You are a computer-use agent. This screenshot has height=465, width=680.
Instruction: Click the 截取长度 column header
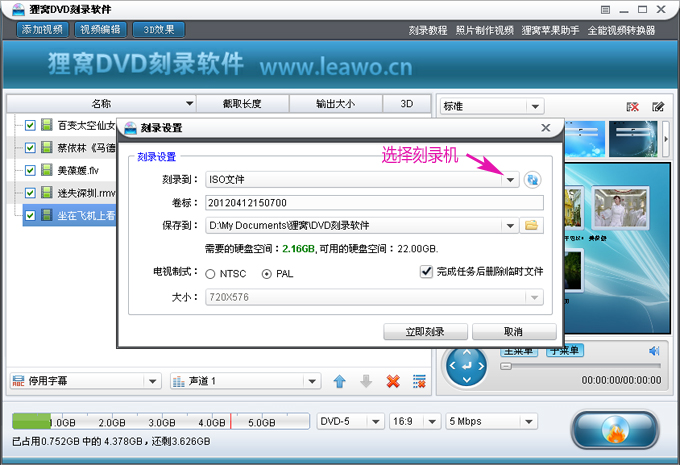(x=242, y=104)
